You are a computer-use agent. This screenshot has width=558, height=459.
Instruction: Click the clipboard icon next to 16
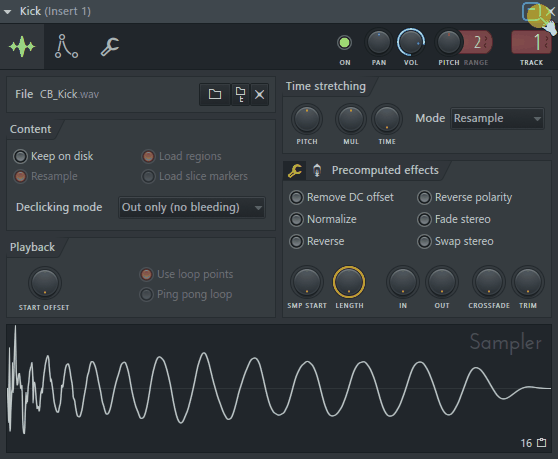[x=542, y=443]
